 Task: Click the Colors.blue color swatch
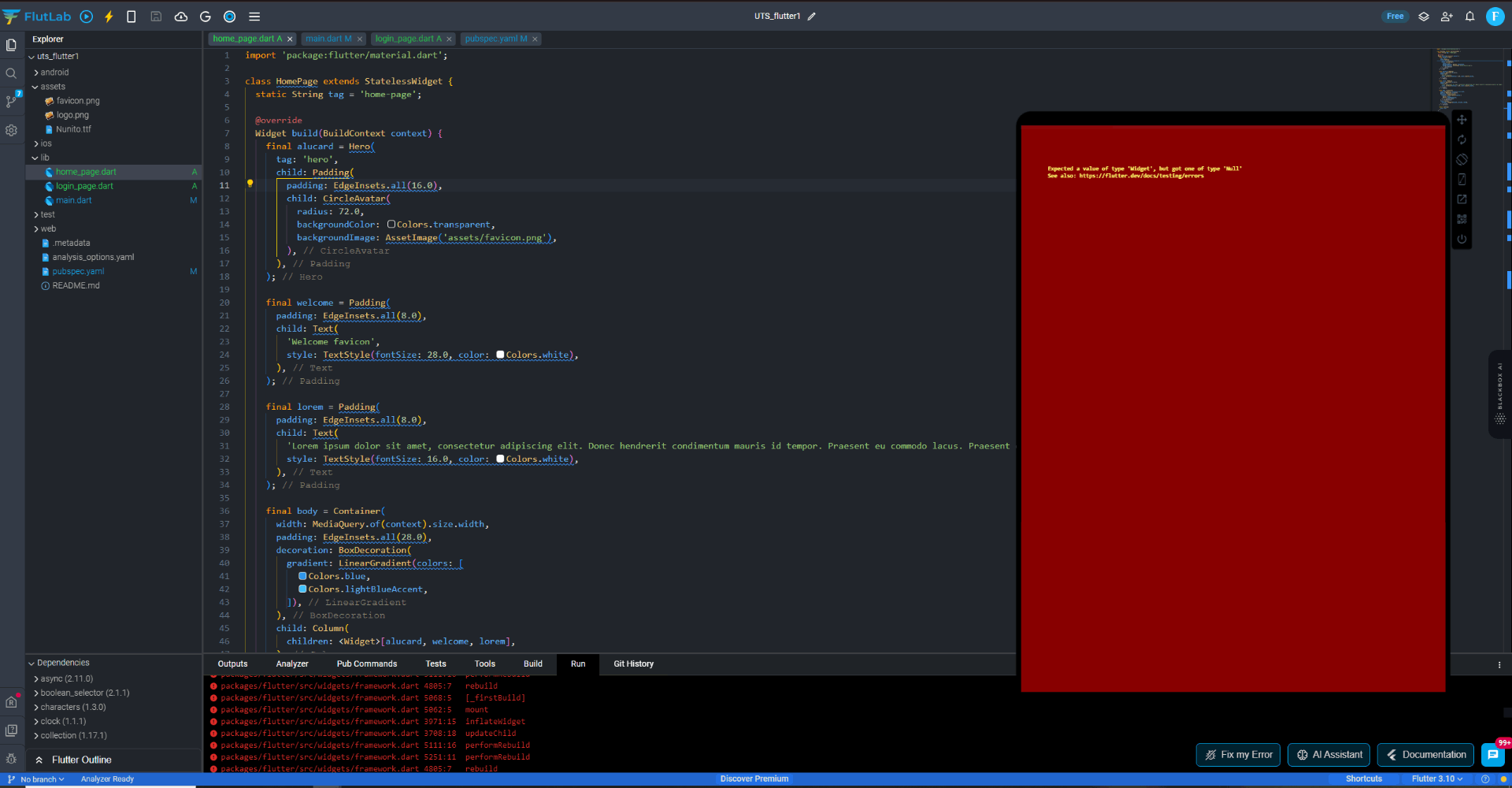(302, 576)
